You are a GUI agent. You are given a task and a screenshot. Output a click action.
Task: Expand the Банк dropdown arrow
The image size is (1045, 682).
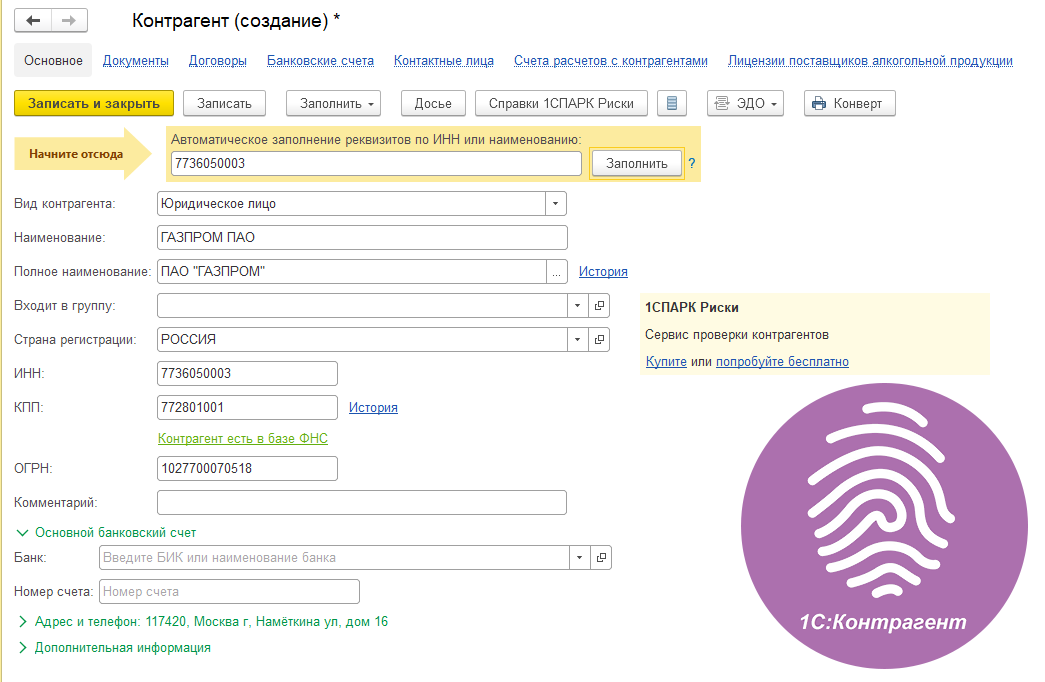click(579, 557)
